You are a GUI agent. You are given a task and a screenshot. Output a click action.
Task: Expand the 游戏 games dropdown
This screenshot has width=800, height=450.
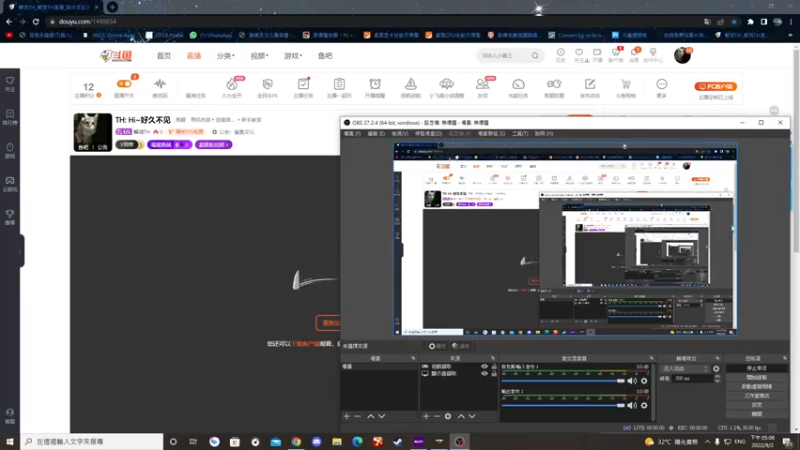coord(293,56)
